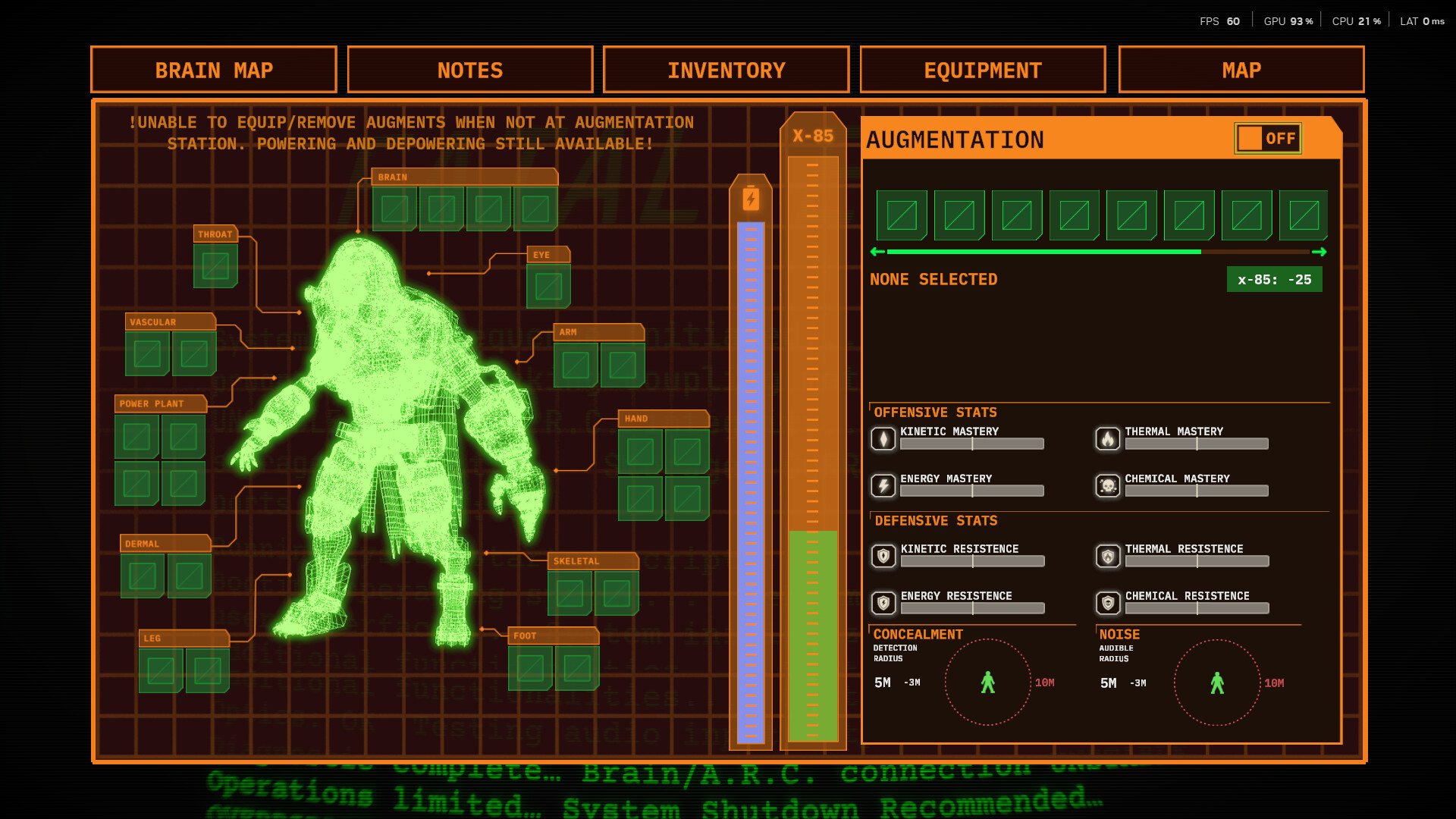Click the CPU 21 % readout
The width and height of the screenshot is (1456, 819).
[1356, 21]
